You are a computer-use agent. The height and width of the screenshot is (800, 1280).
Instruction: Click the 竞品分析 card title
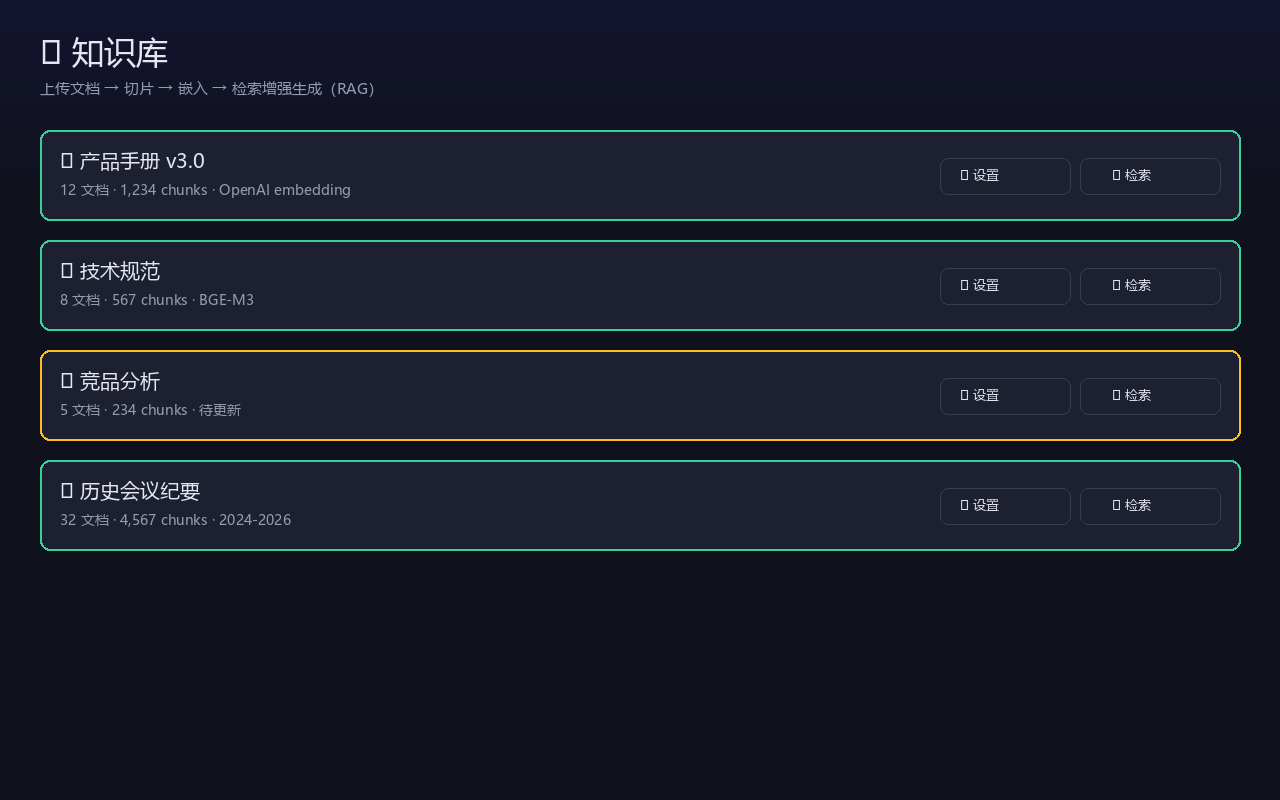pyautogui.click(x=110, y=381)
